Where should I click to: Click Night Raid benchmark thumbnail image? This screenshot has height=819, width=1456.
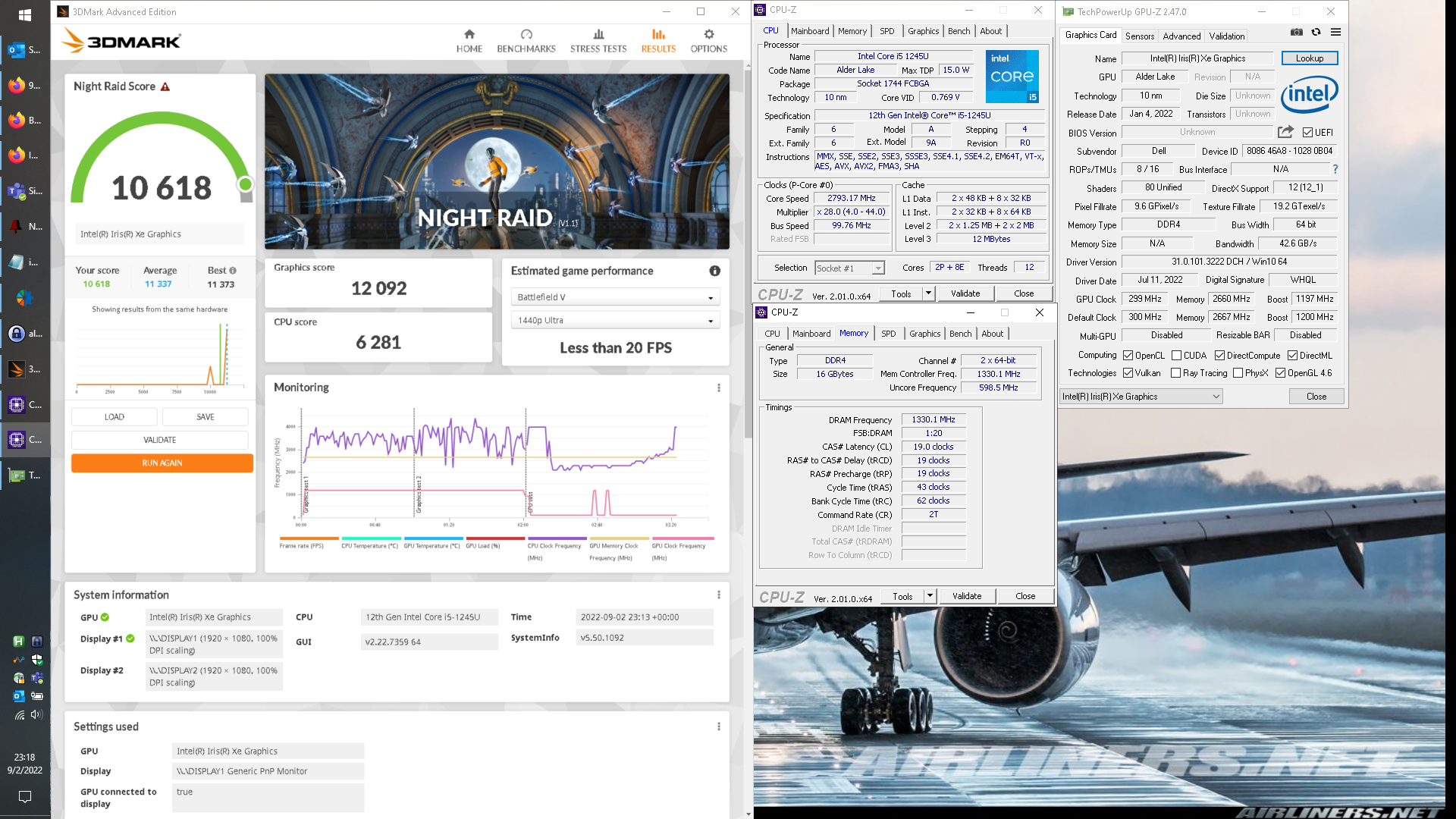tap(497, 162)
